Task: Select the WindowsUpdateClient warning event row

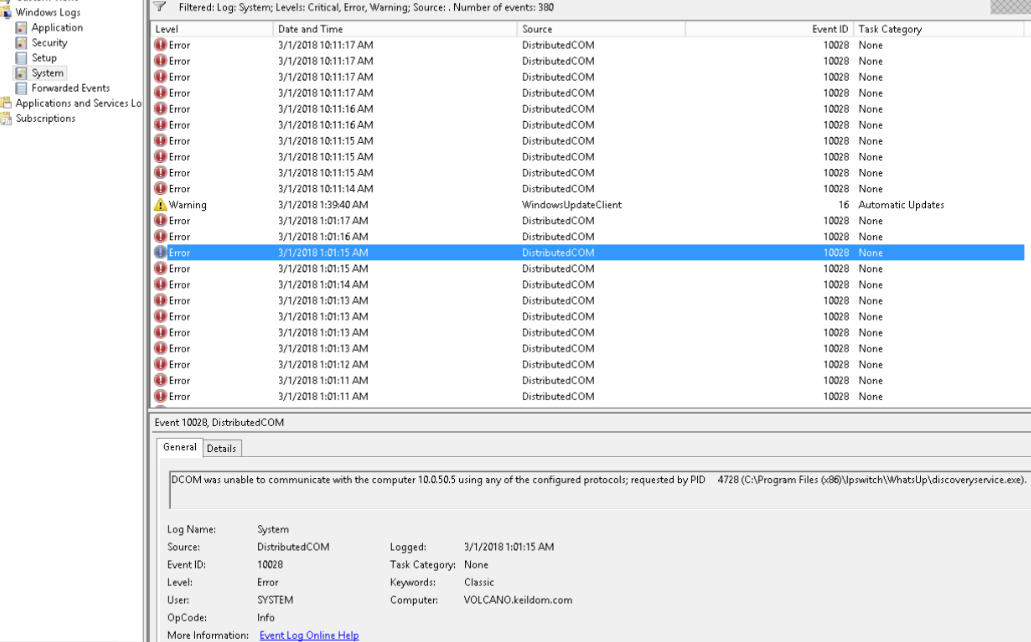Action: (x=571, y=205)
